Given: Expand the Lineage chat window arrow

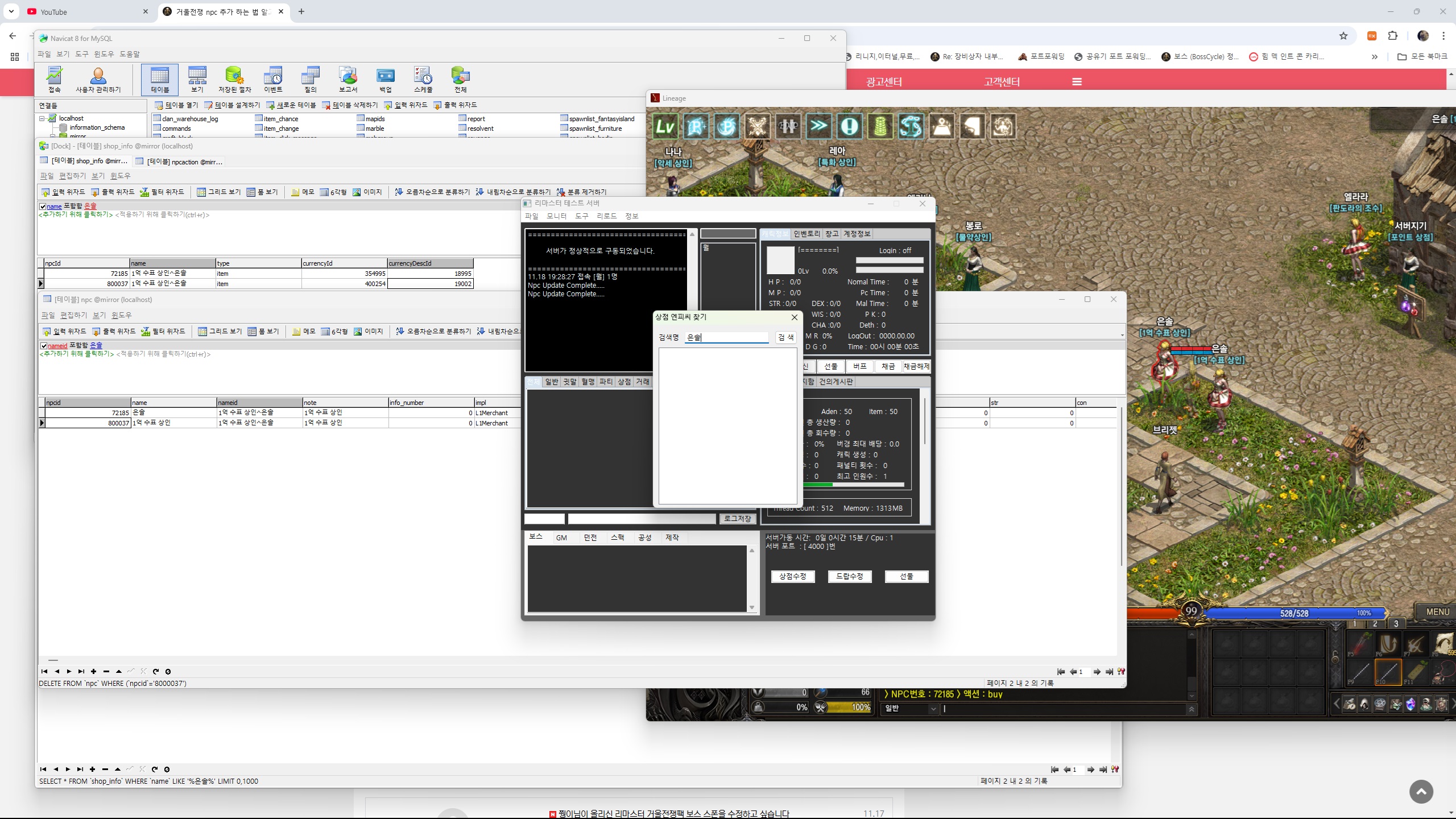Looking at the screenshot, I should pyautogui.click(x=1191, y=709).
